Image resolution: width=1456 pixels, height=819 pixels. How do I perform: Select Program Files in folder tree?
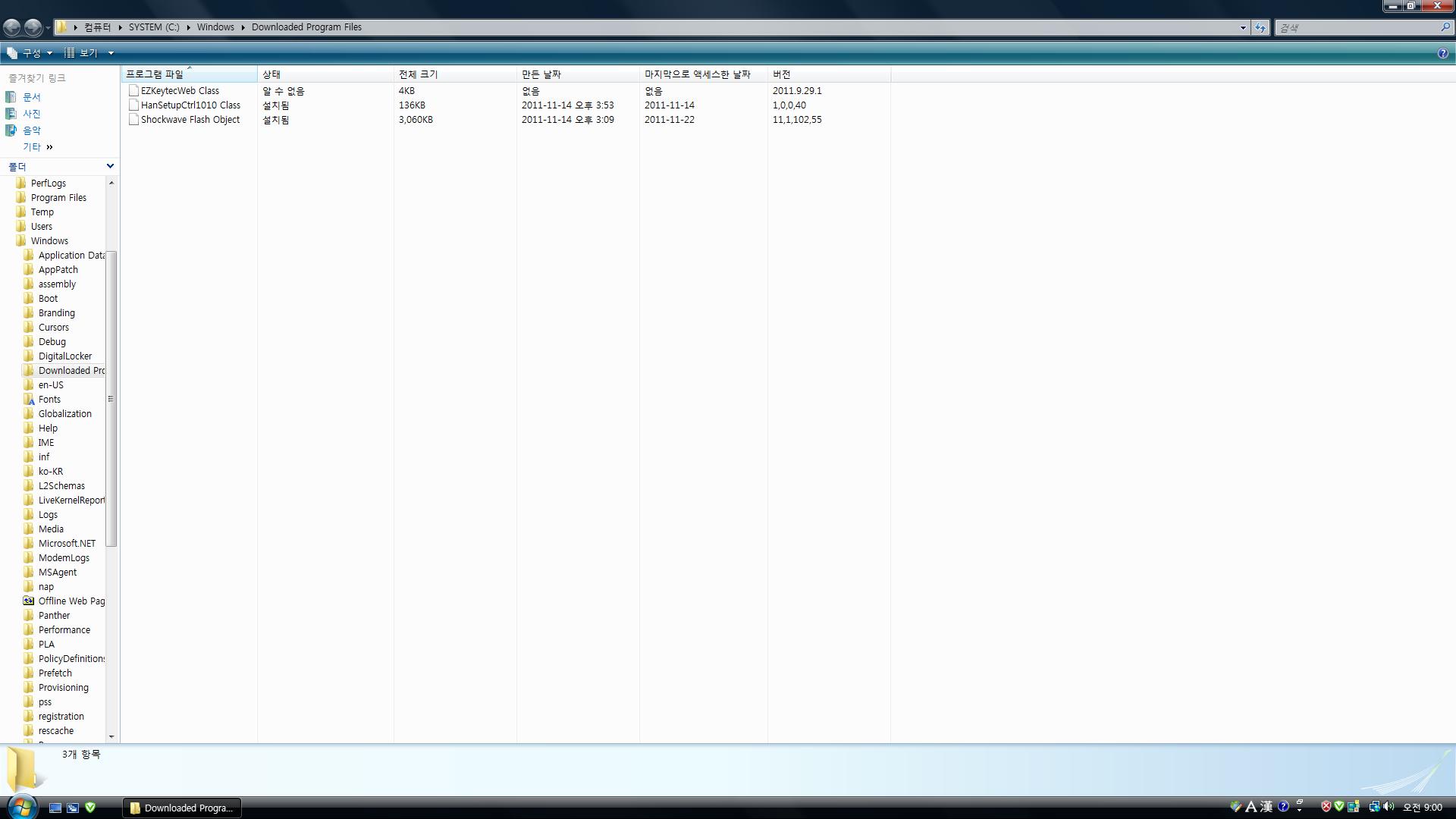click(x=58, y=198)
